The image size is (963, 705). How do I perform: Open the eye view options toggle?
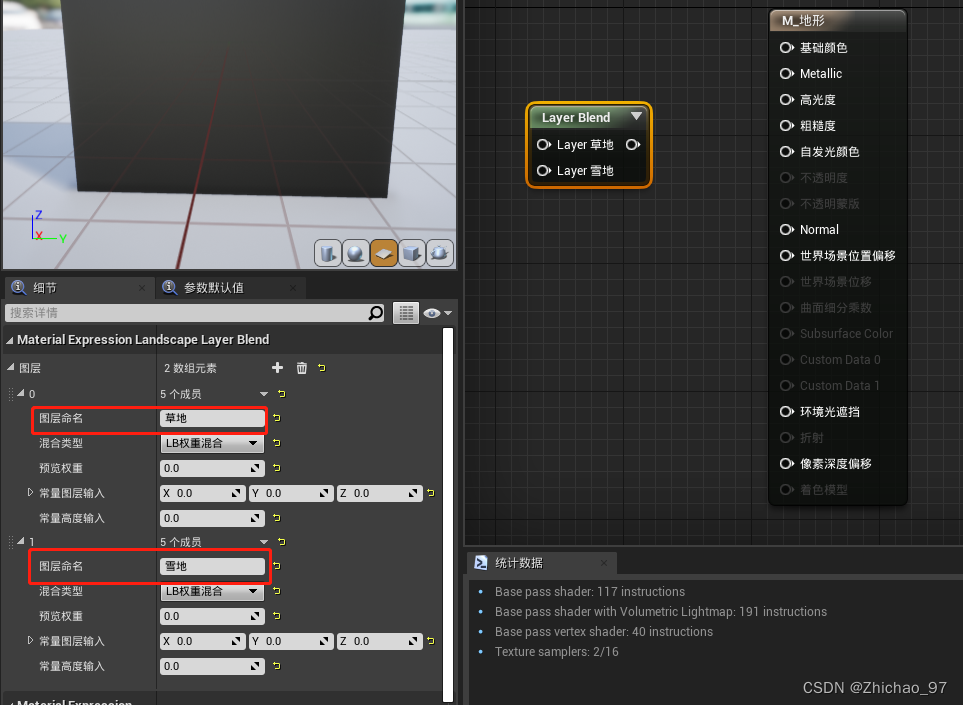[432, 312]
